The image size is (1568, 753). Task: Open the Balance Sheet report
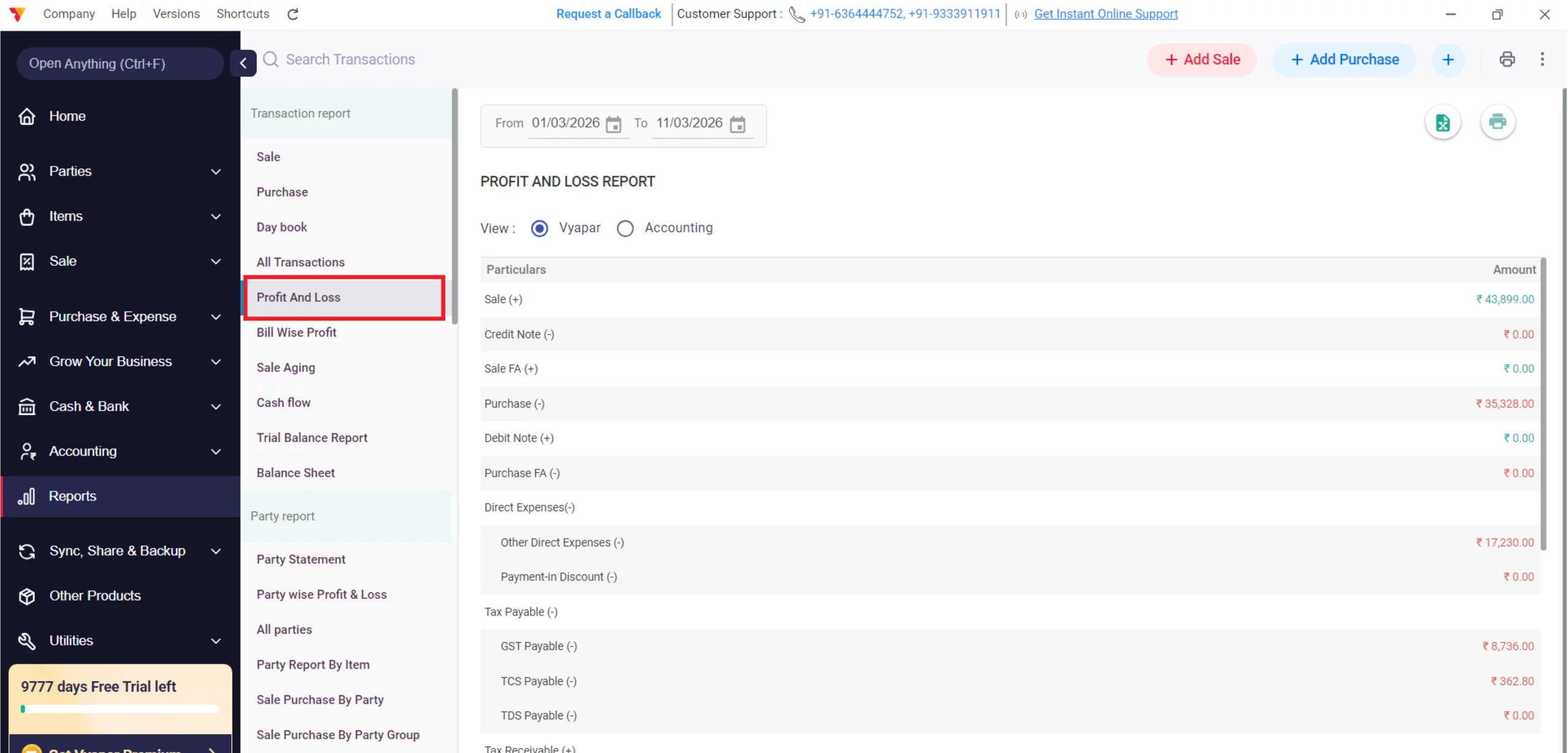pyautogui.click(x=295, y=473)
